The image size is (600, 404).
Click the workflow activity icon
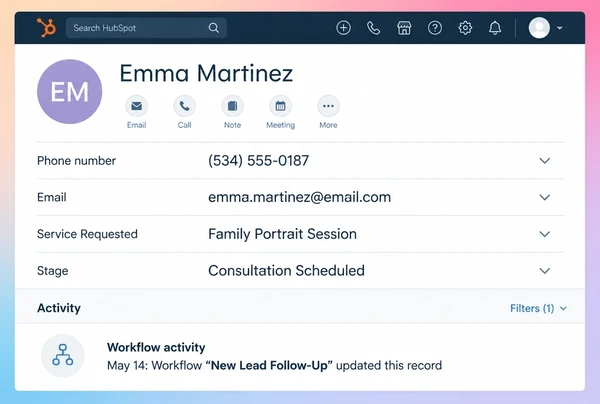(63, 355)
